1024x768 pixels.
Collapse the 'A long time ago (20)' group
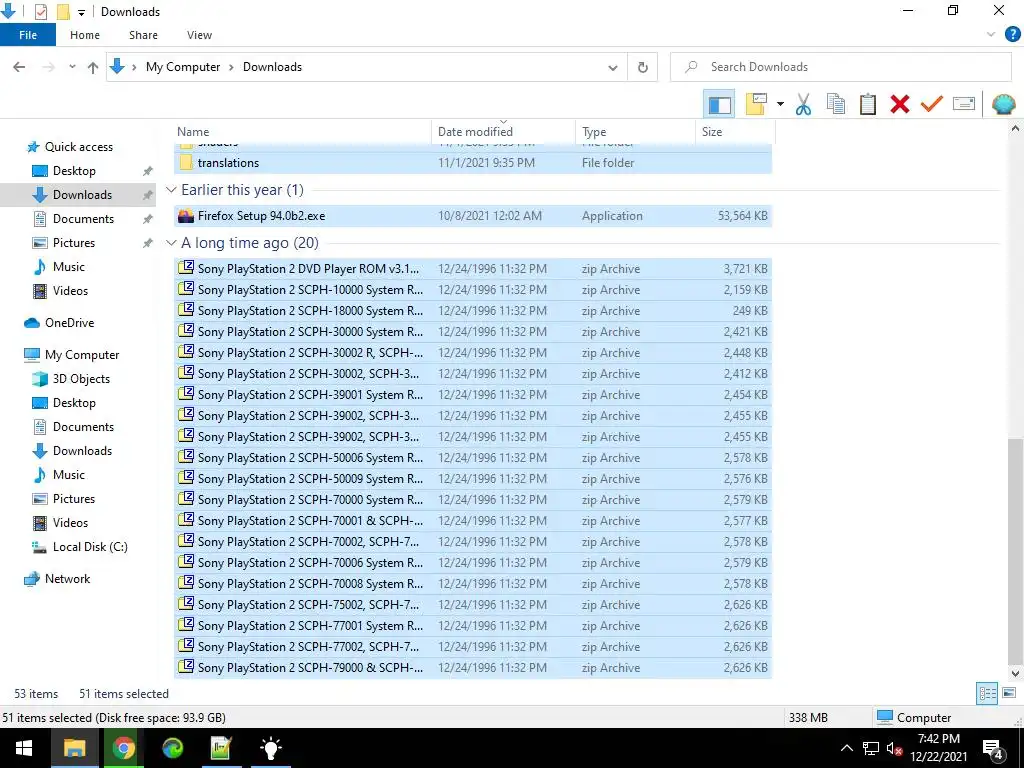pyautogui.click(x=171, y=243)
